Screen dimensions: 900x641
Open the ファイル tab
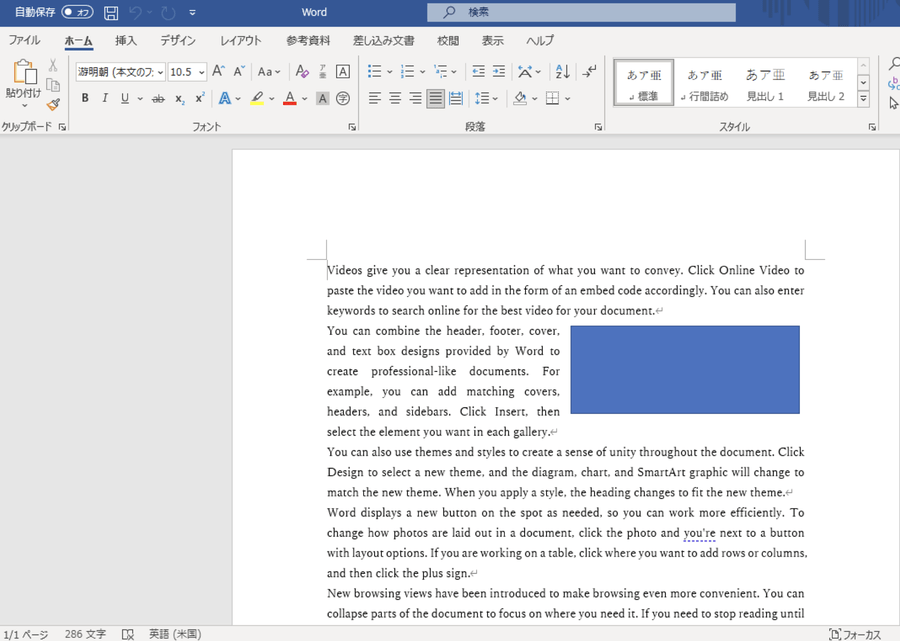(24, 40)
